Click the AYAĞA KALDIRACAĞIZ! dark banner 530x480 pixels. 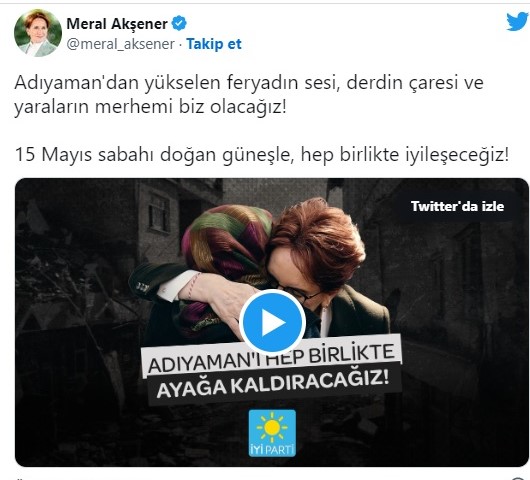coord(274,384)
